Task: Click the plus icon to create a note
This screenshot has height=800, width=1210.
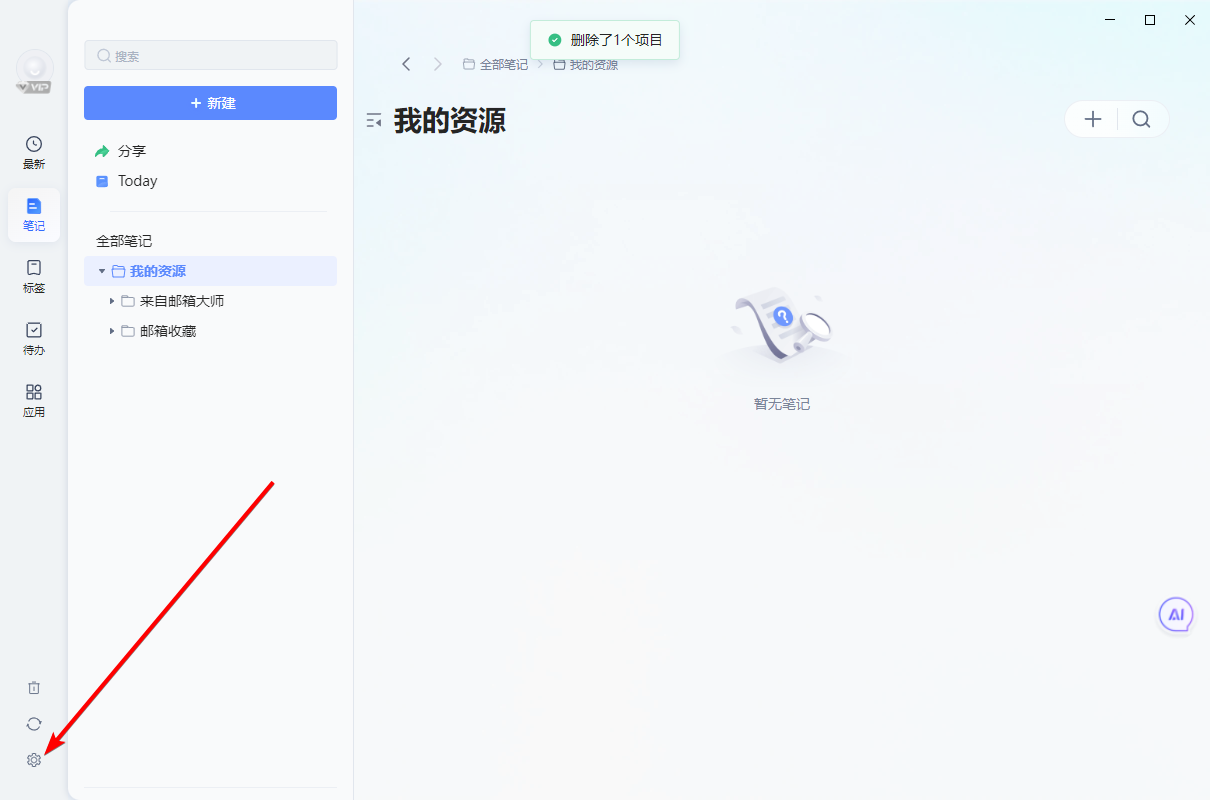Action: pos(1091,118)
